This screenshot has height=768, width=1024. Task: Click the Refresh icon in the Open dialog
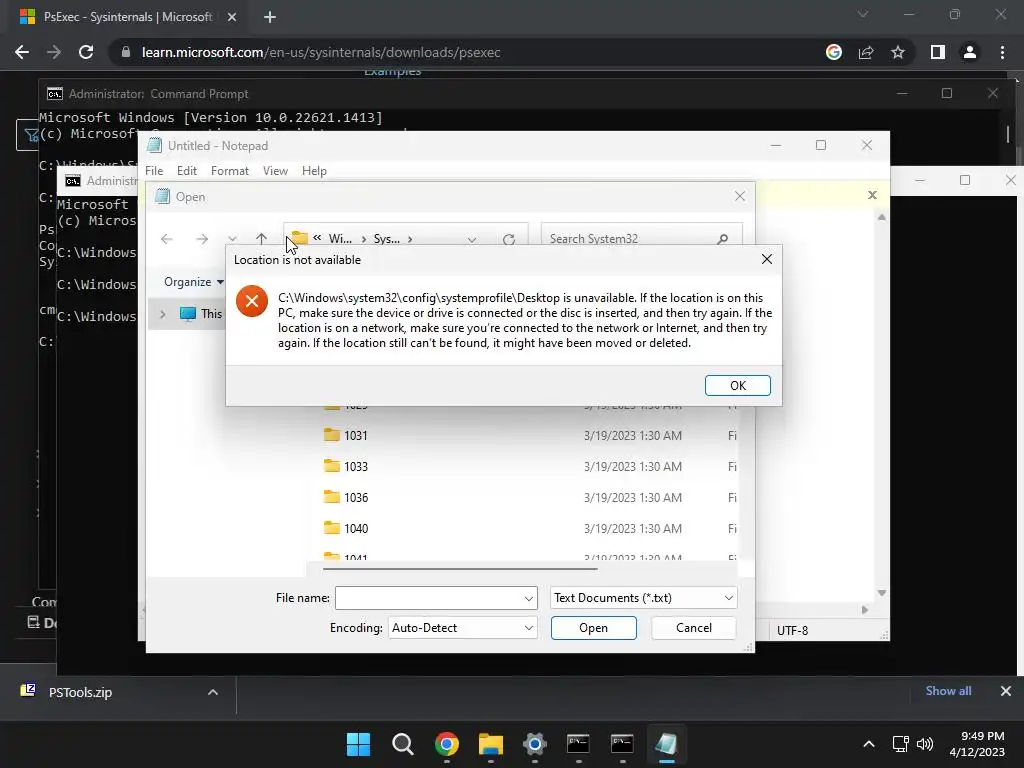[x=509, y=239]
